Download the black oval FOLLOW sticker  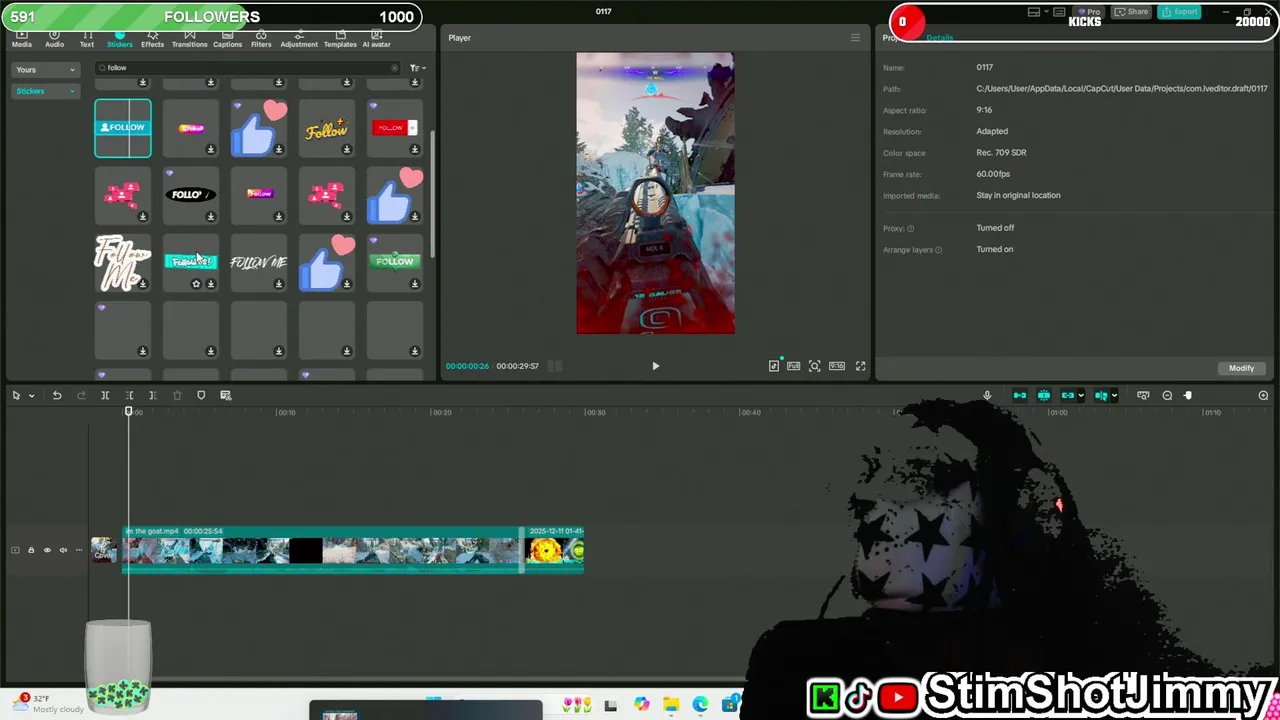point(211,217)
